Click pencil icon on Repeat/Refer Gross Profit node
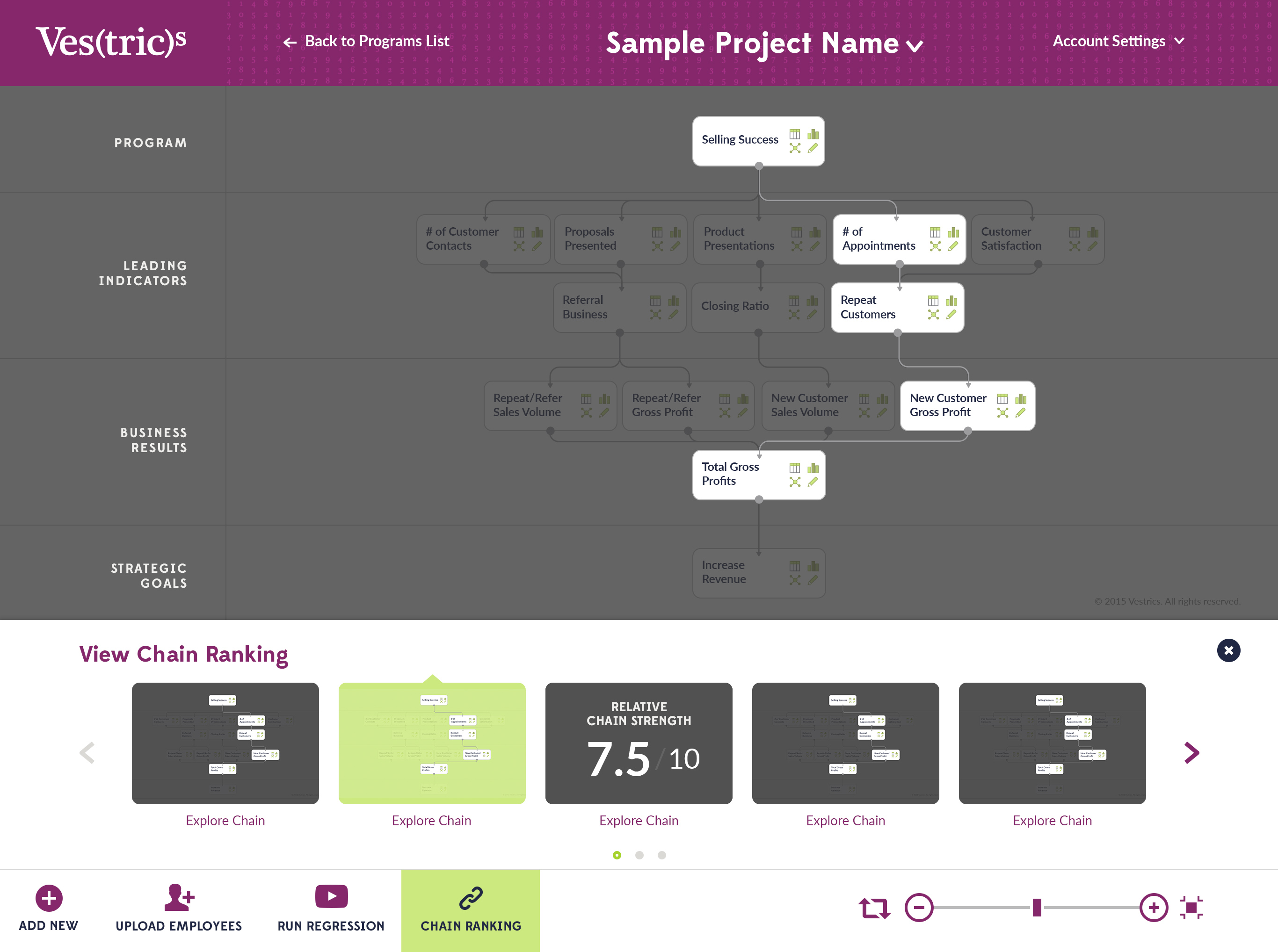 (742, 412)
